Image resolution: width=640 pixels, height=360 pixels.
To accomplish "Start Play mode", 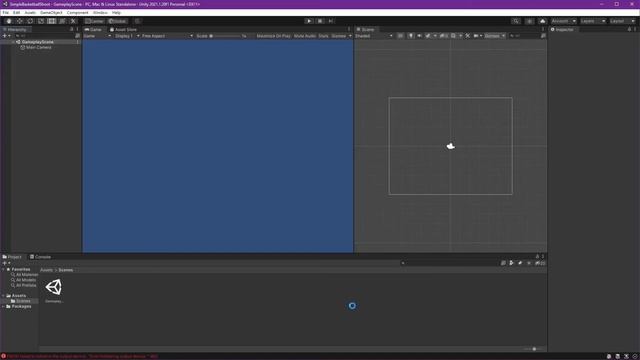I will [x=309, y=21].
